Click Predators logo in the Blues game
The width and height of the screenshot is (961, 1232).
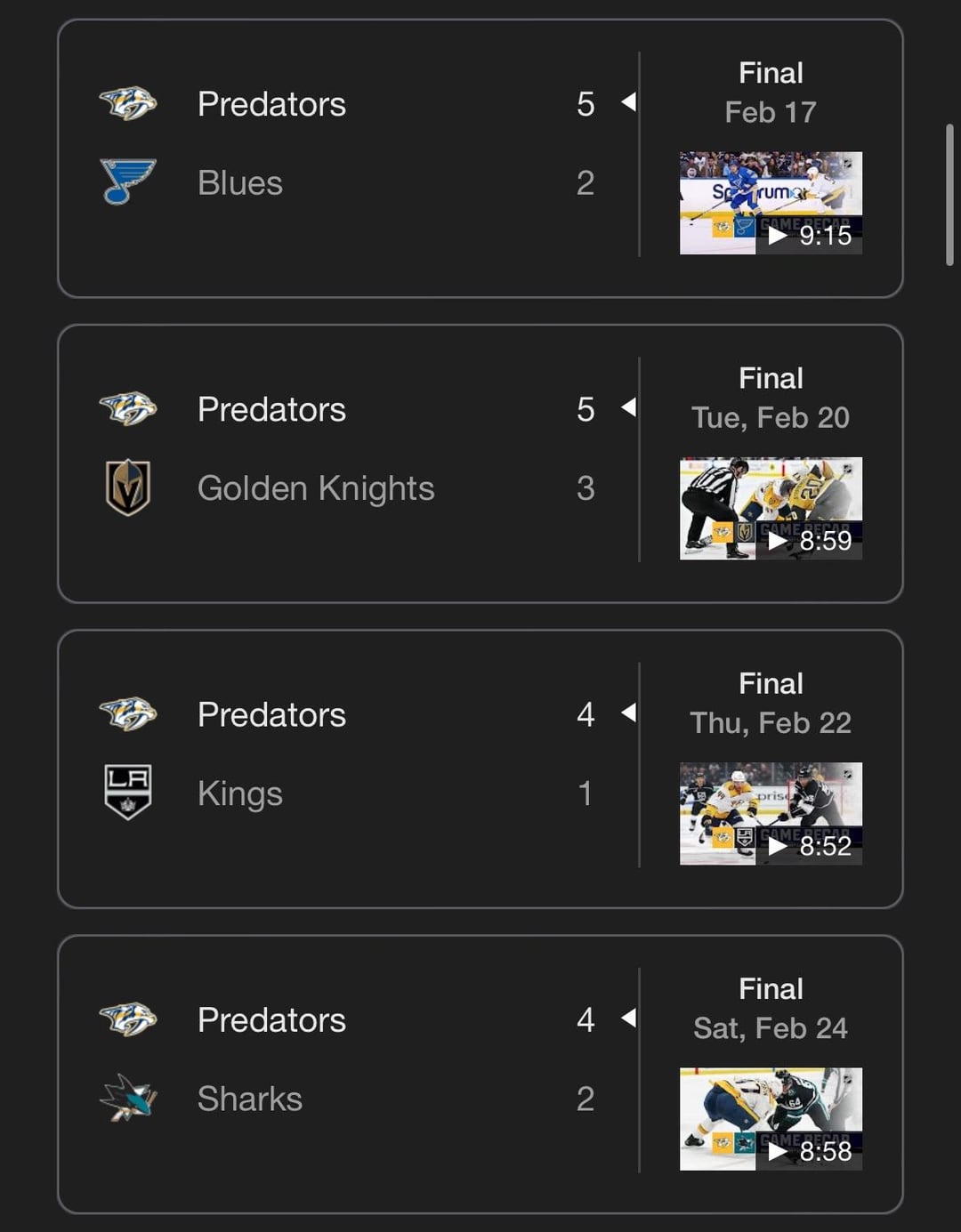coord(128,104)
